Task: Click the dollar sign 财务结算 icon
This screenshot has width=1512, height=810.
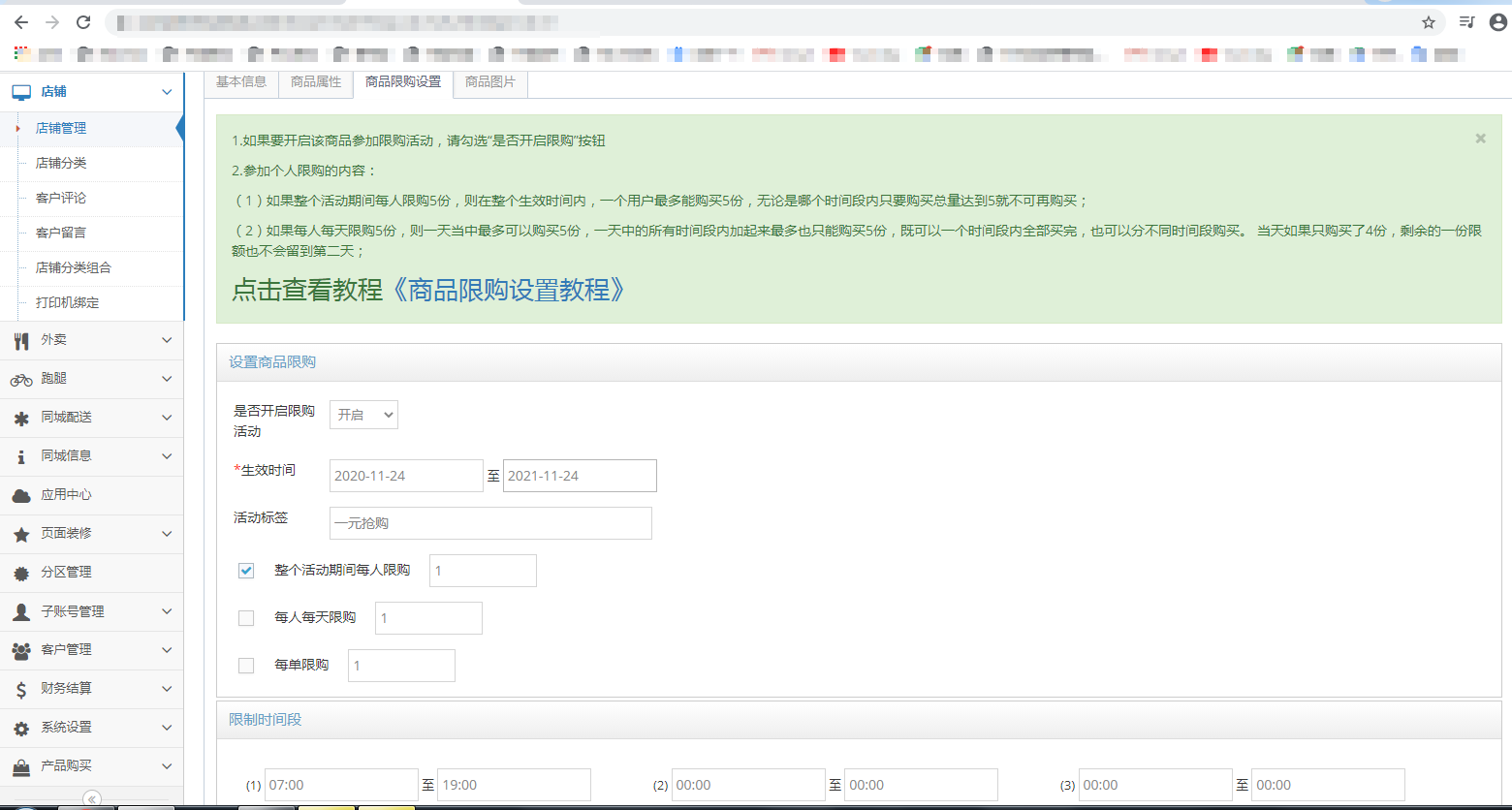Action: 21,689
